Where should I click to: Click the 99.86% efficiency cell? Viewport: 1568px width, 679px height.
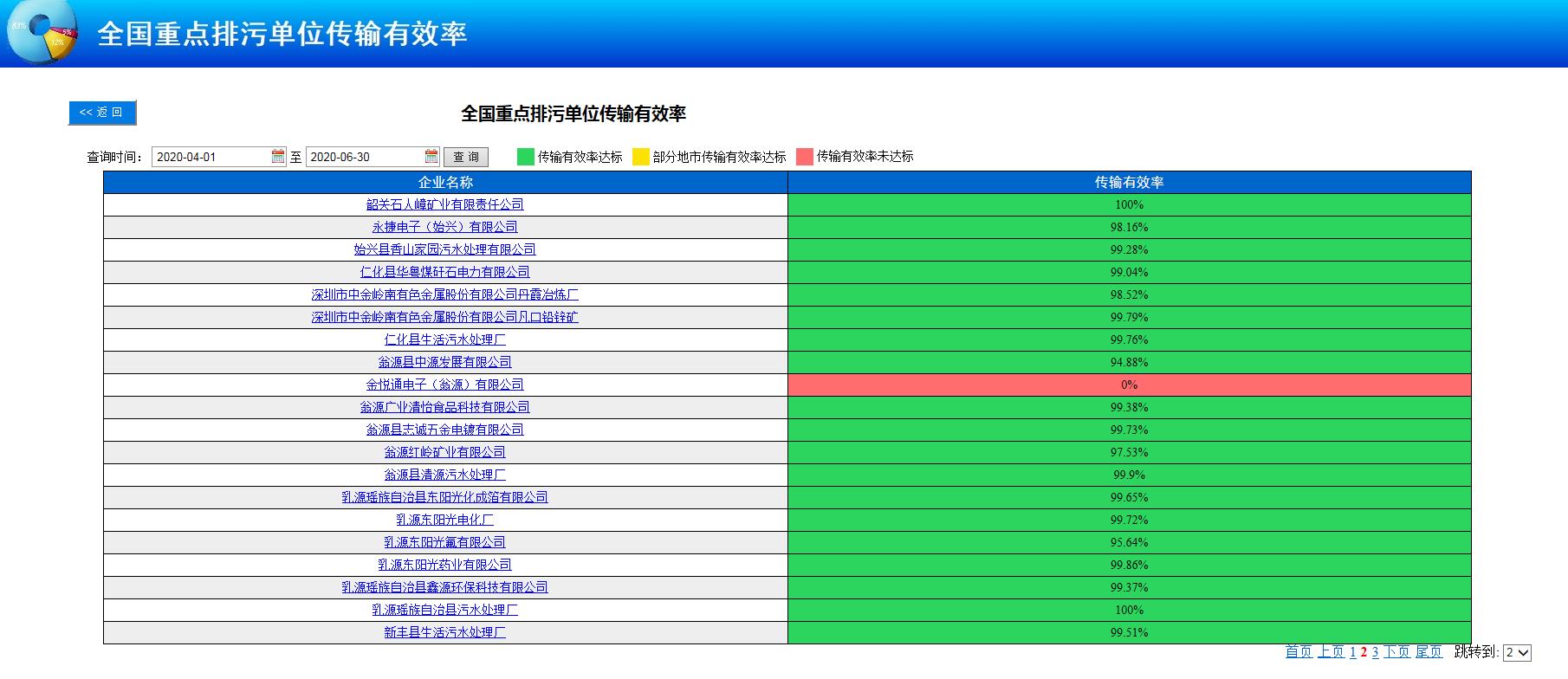tap(1130, 565)
